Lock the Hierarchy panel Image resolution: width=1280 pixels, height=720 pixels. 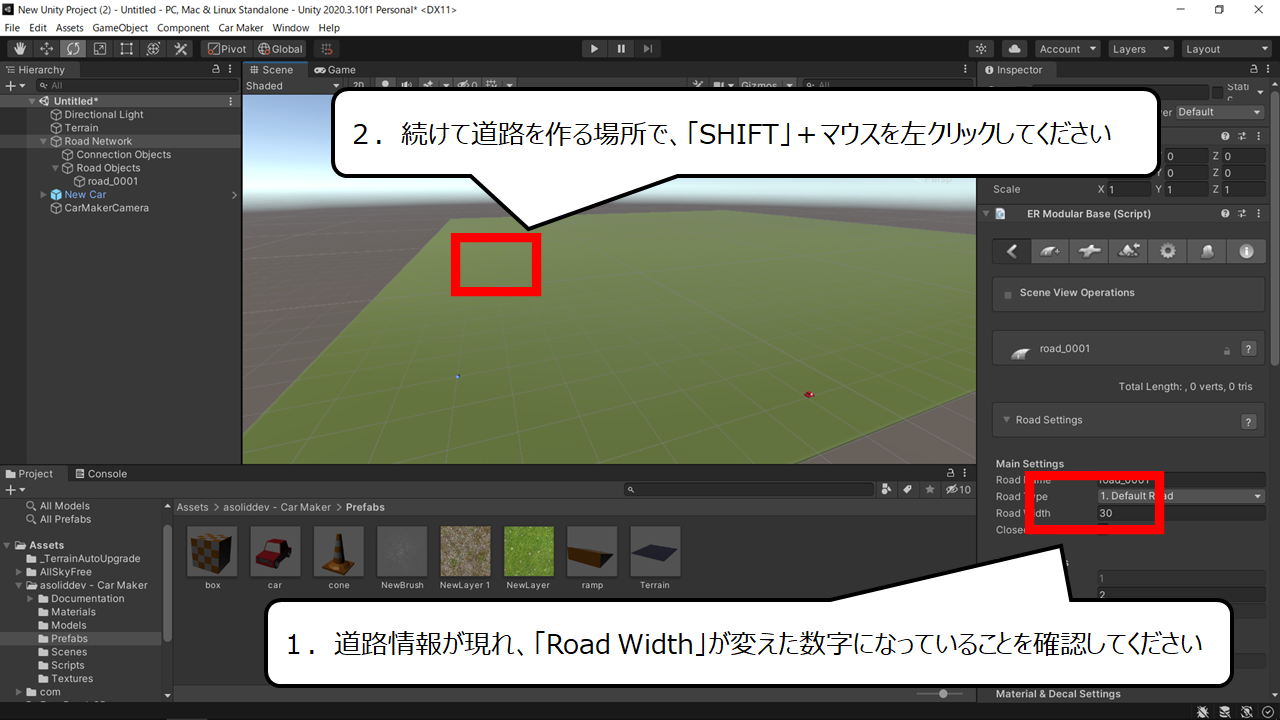click(x=216, y=70)
